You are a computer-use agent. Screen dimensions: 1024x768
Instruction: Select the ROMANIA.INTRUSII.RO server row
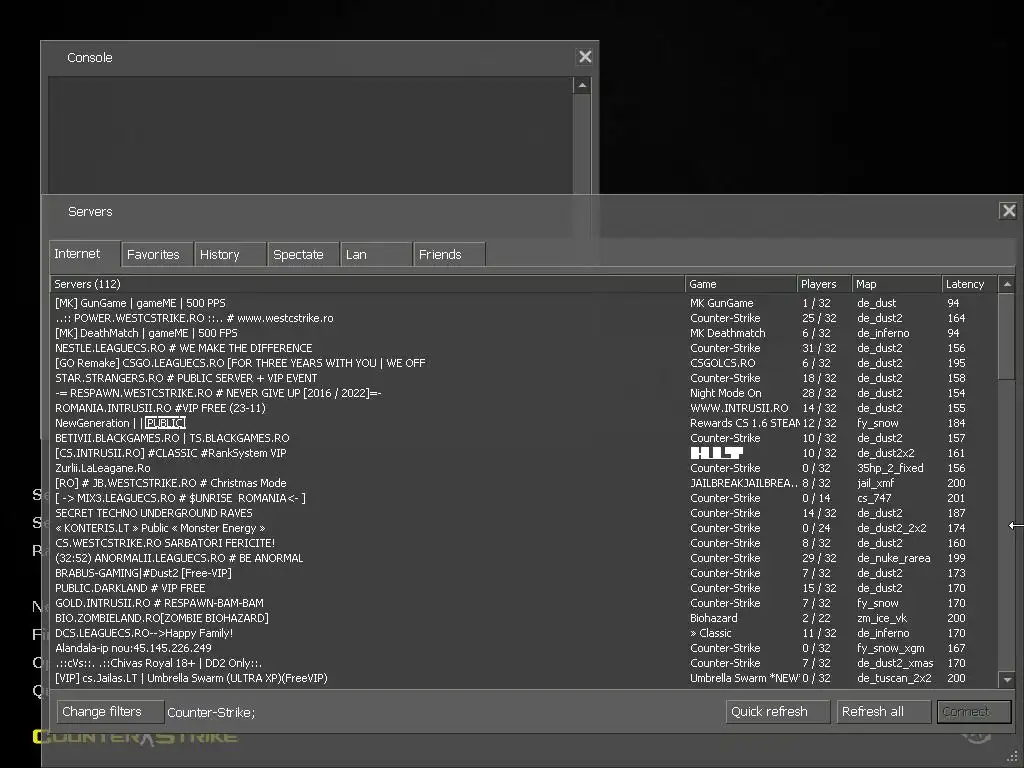[x=524, y=408]
